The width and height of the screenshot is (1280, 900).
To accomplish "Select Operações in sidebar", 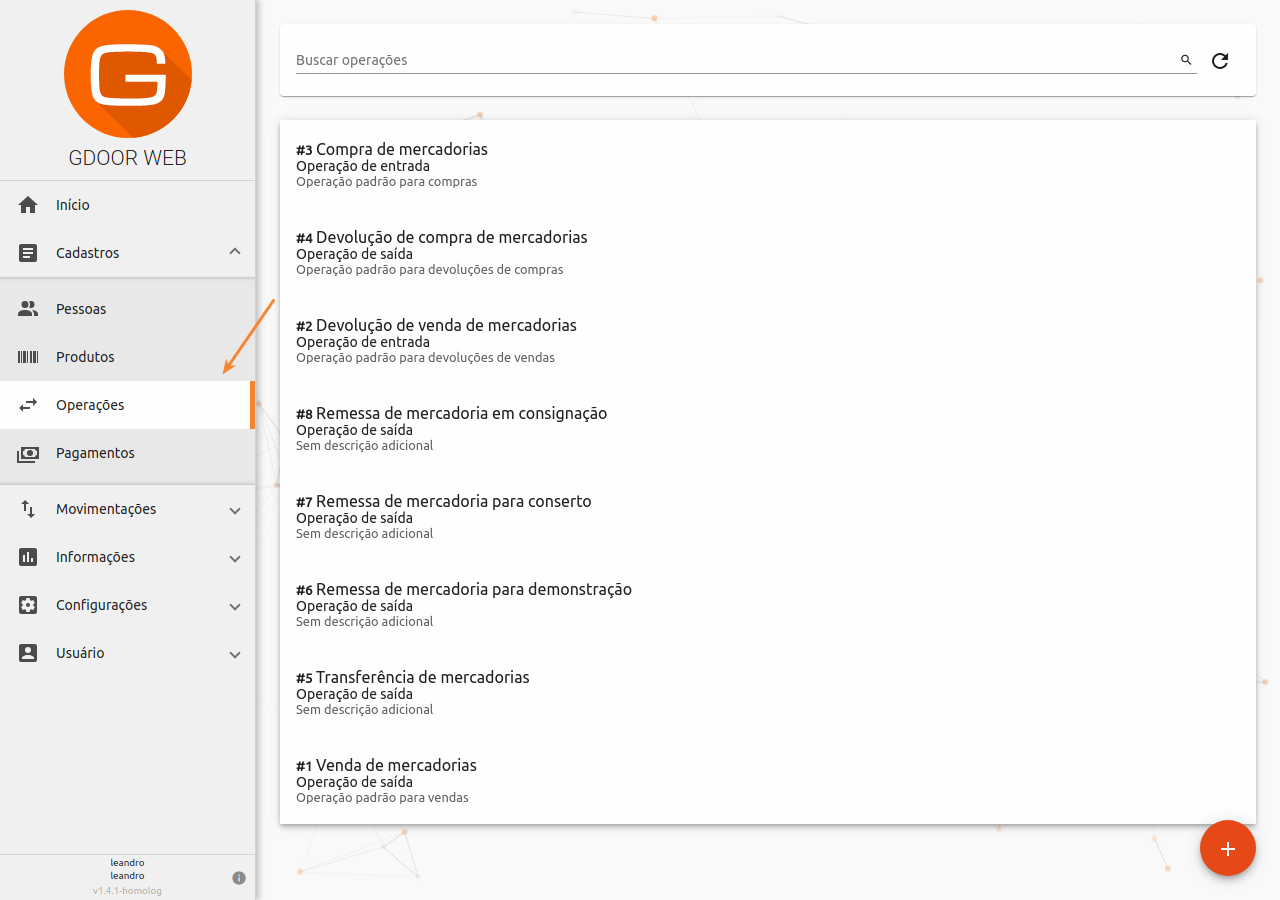I will point(127,405).
